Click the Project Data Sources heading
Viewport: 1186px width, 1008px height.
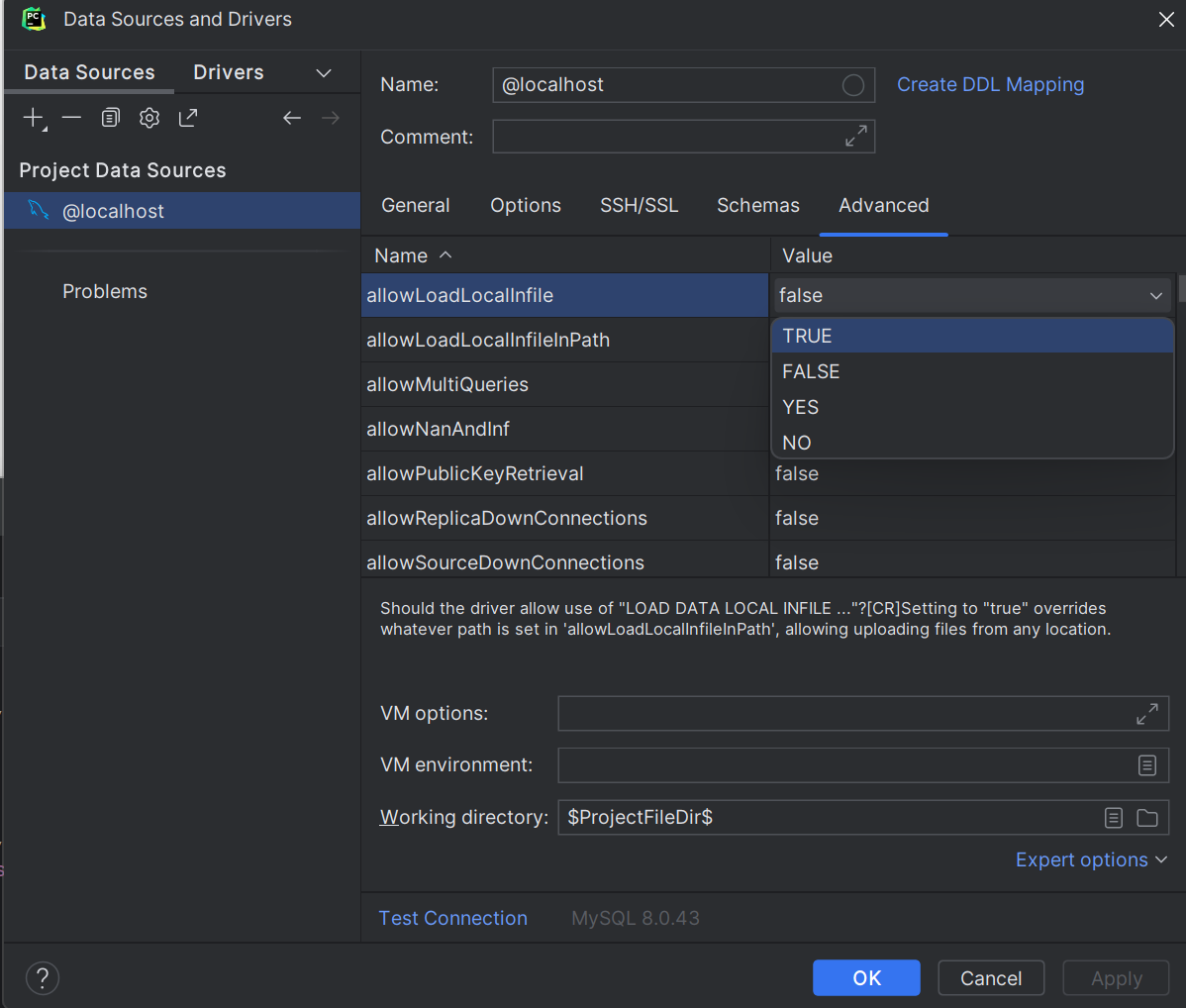click(x=123, y=170)
